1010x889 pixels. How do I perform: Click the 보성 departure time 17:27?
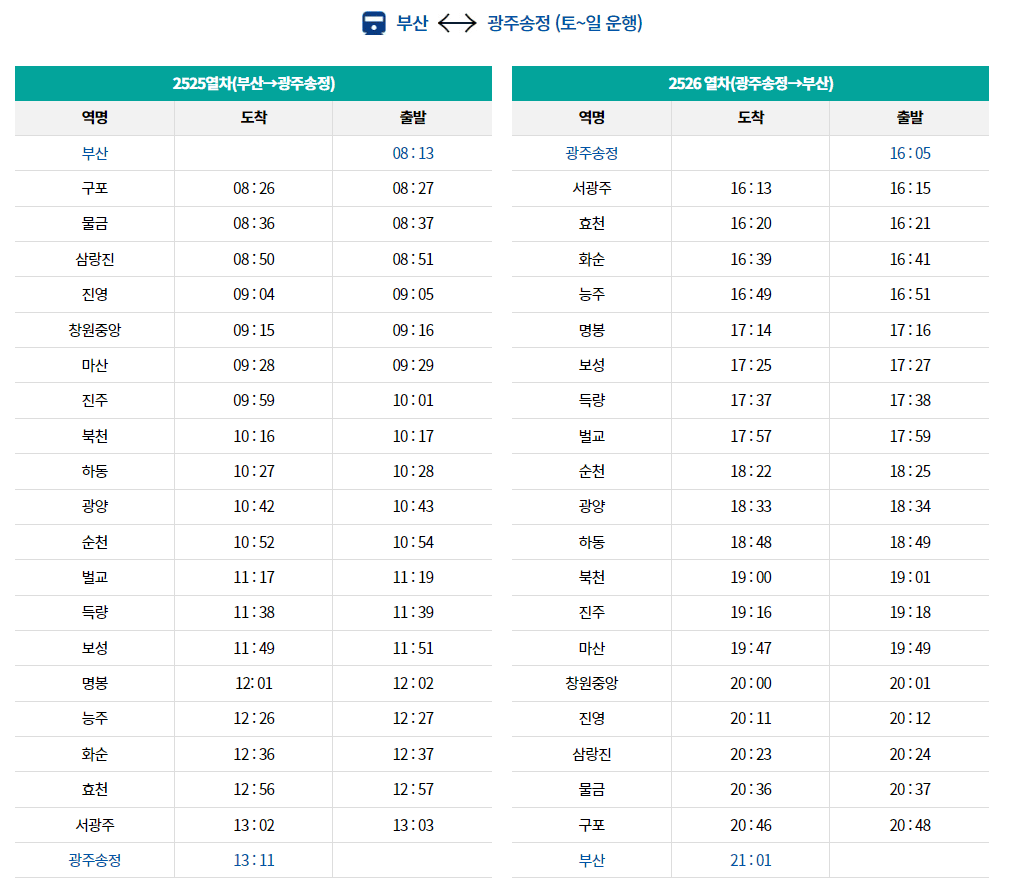[910, 364]
